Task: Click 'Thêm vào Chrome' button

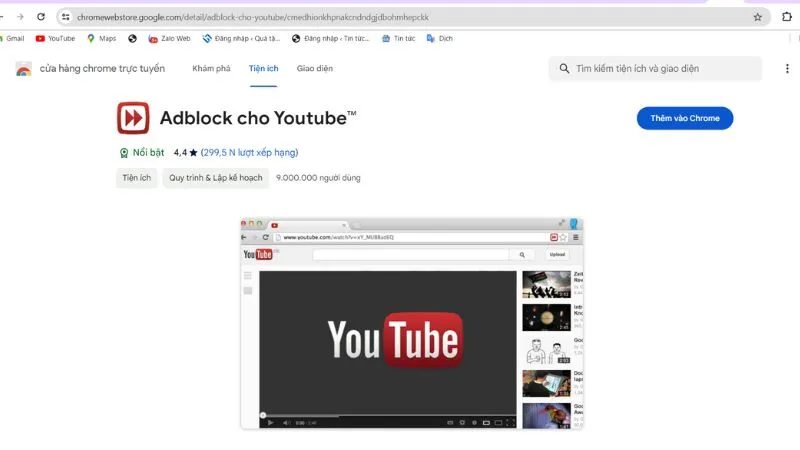Action: (685, 118)
